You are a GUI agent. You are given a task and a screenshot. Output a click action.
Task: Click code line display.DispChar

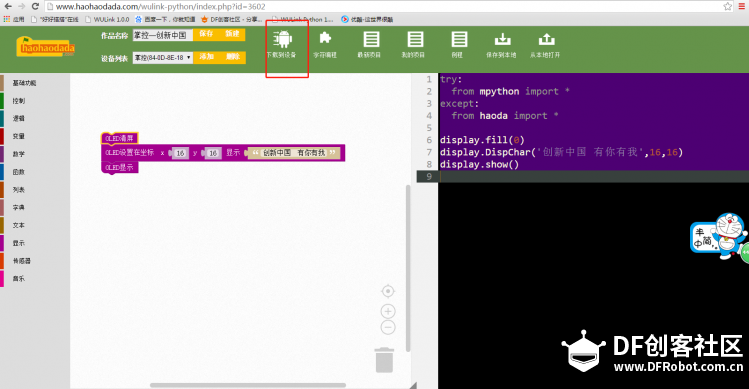tap(561, 152)
